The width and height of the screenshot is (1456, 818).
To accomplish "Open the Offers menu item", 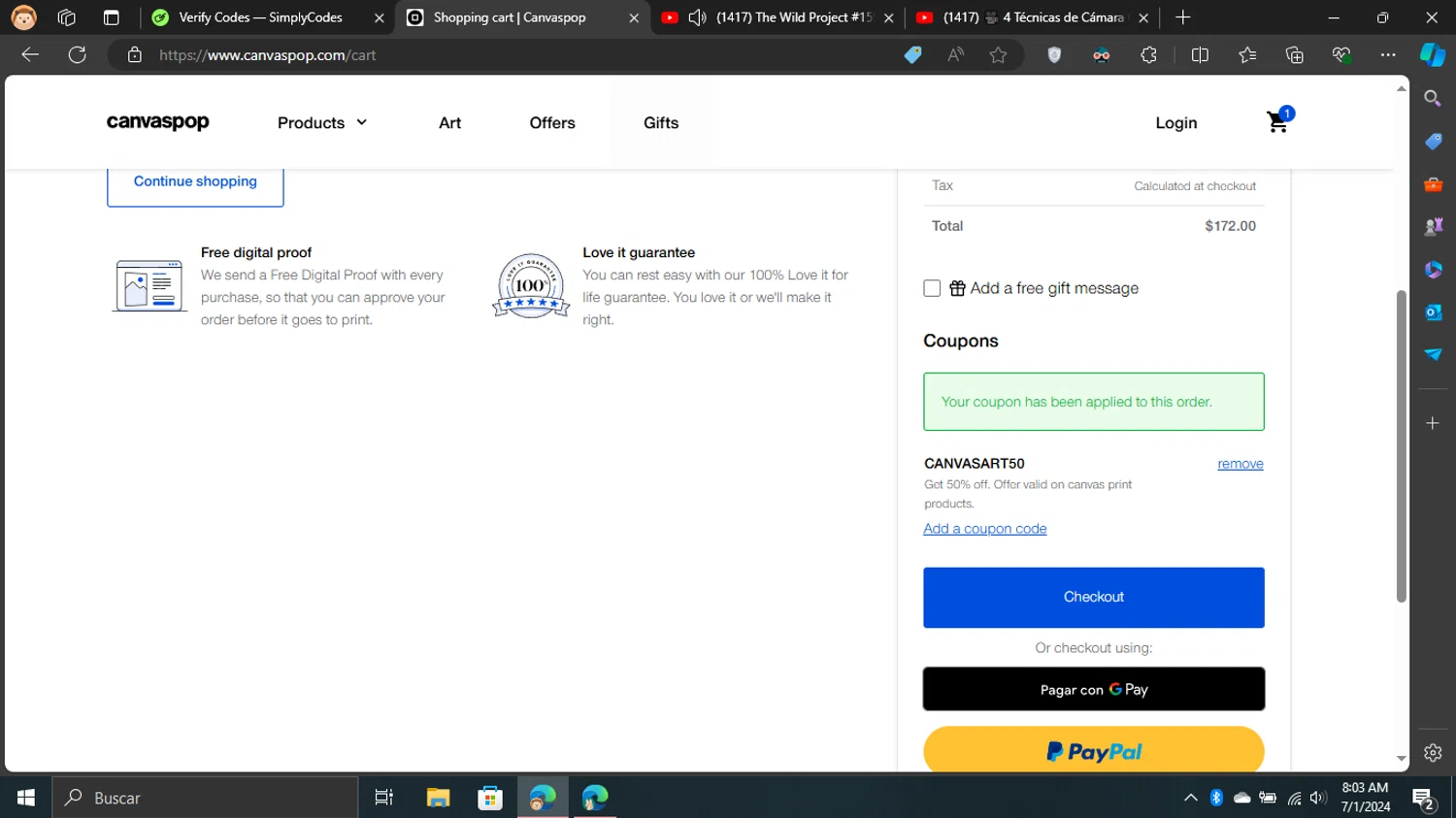I will [x=552, y=122].
